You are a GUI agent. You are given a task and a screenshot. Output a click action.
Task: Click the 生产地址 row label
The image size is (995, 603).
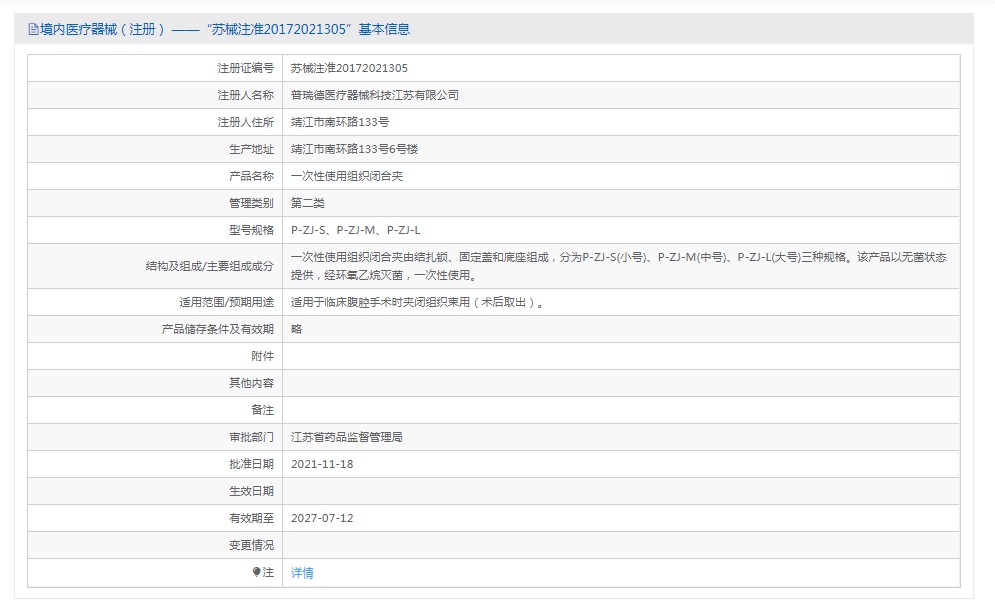pos(251,149)
